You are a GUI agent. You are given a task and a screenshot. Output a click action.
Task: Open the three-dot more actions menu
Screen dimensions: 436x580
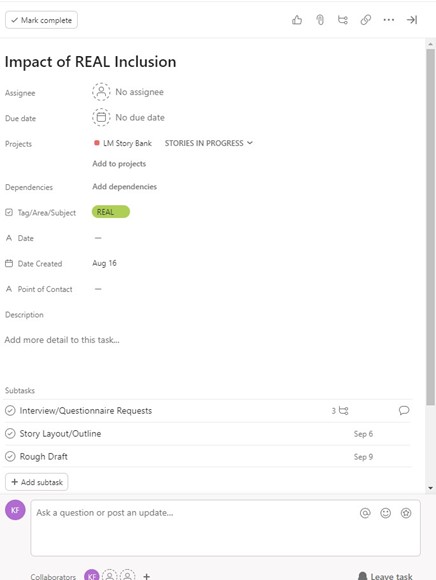click(x=389, y=20)
